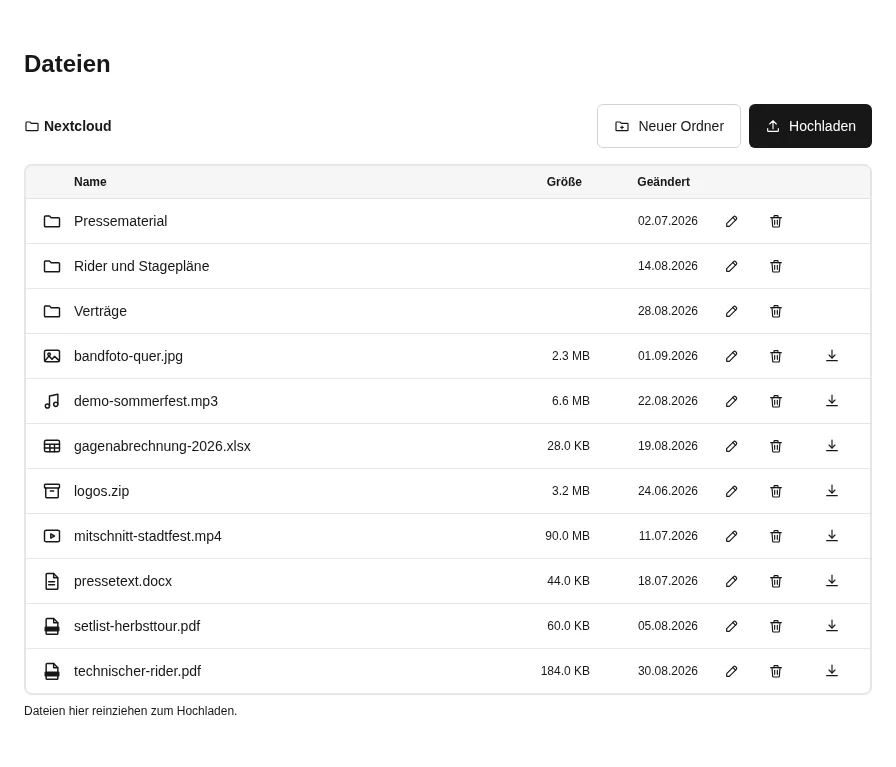Sort by the Geändert column header
Viewport: 896px width, 767px height.
click(663, 182)
